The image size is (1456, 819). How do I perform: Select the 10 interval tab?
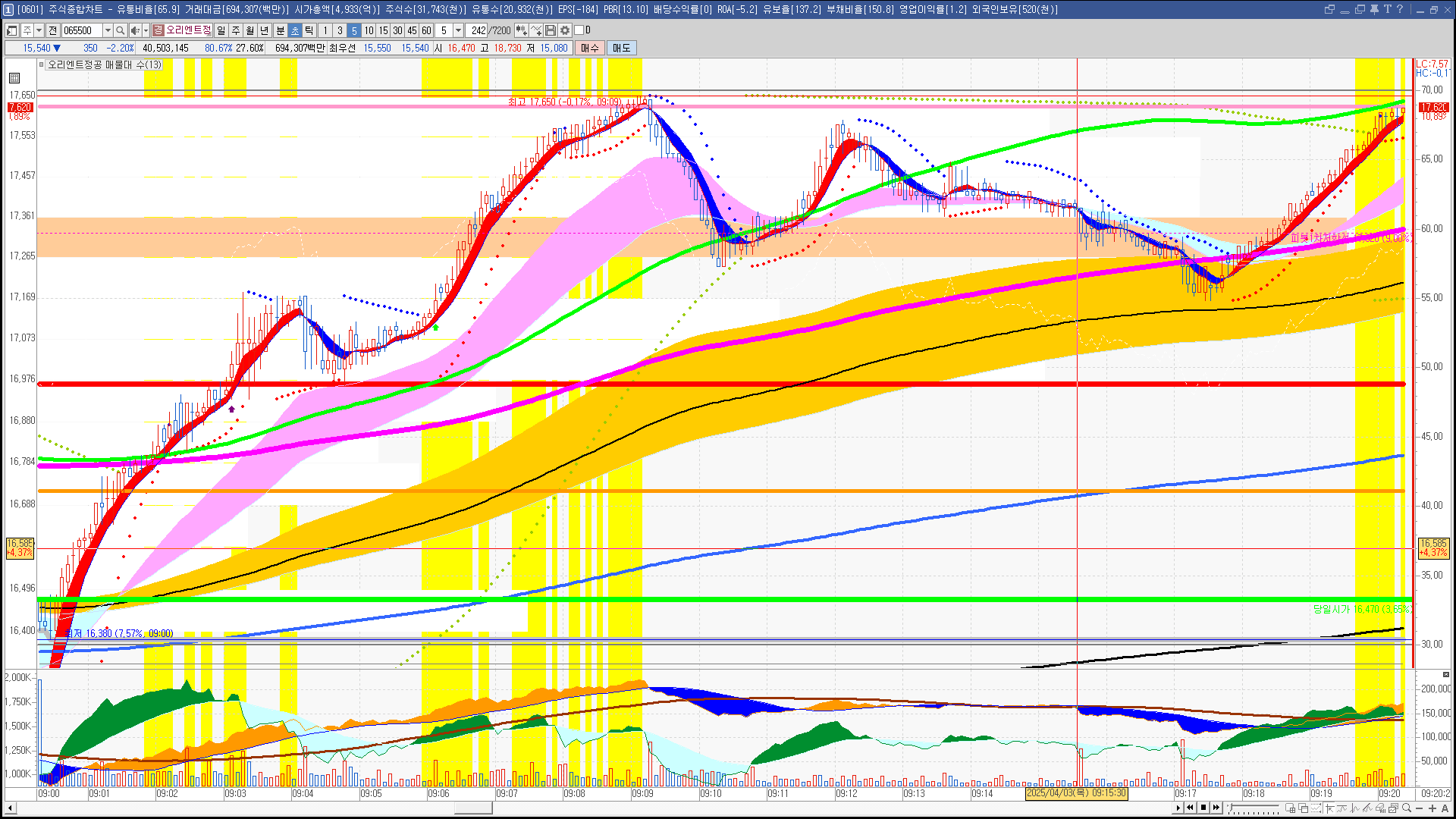(369, 30)
